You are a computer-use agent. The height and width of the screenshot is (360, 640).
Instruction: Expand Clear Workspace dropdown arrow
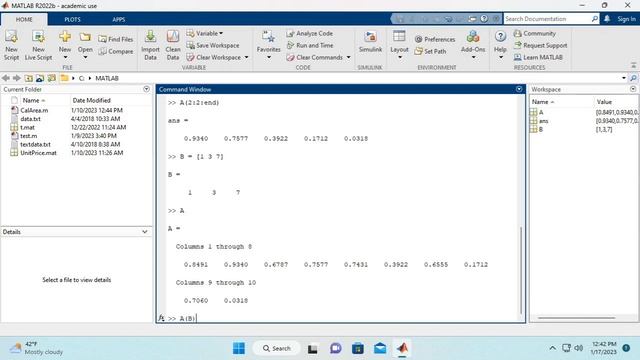(x=246, y=58)
